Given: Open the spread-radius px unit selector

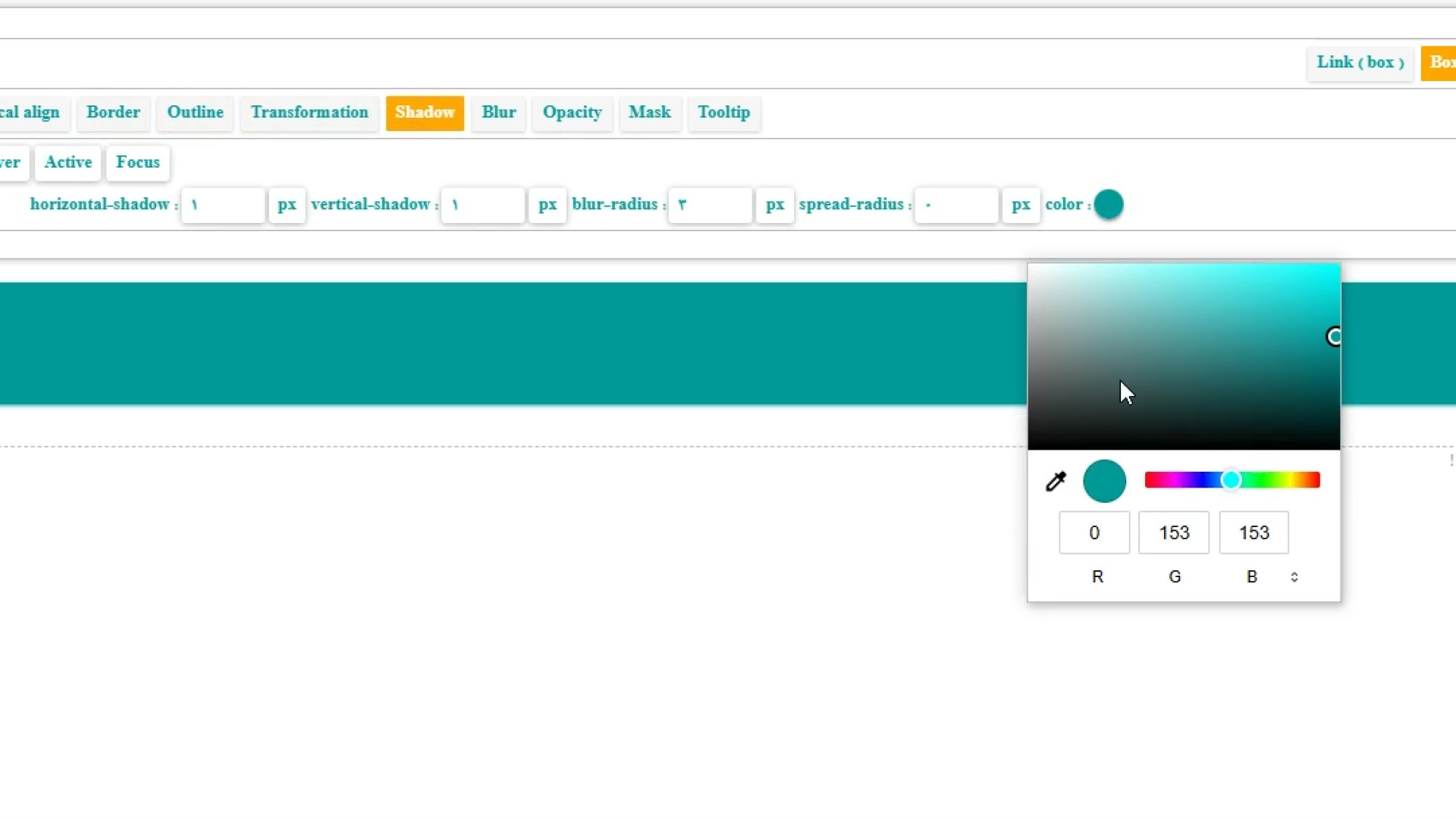Looking at the screenshot, I should (1020, 205).
